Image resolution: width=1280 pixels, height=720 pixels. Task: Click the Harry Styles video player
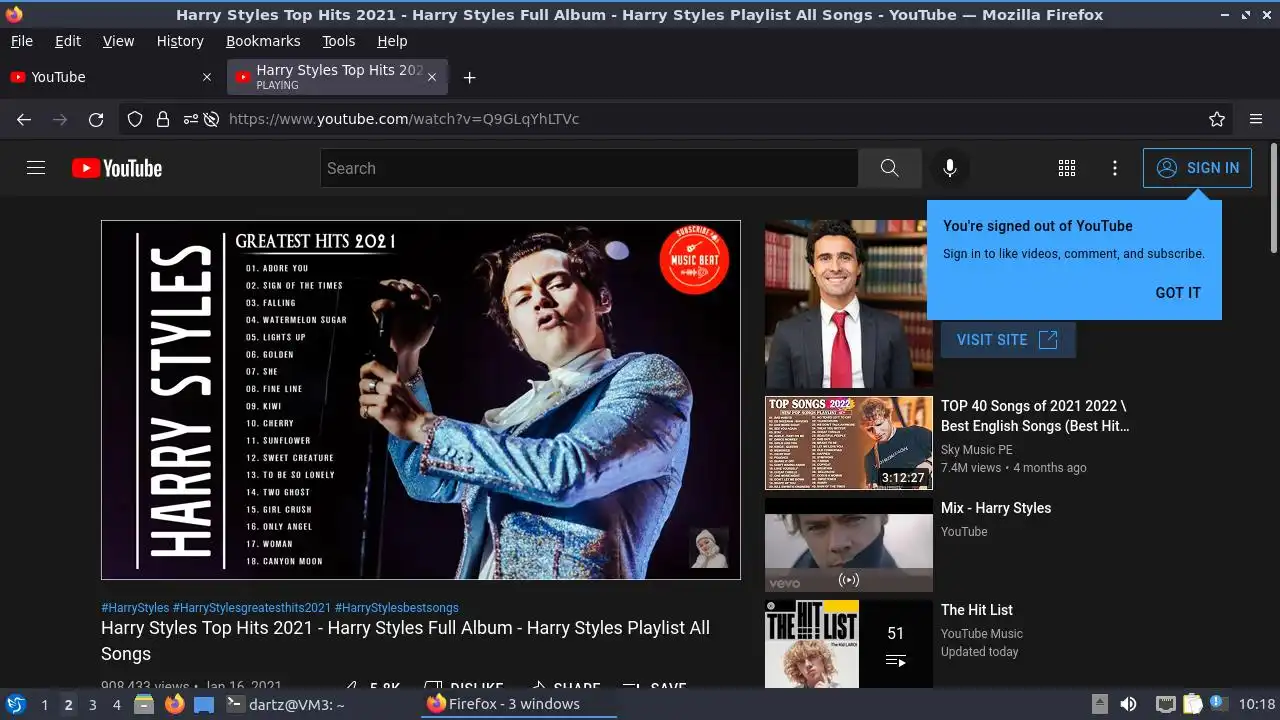pos(421,400)
